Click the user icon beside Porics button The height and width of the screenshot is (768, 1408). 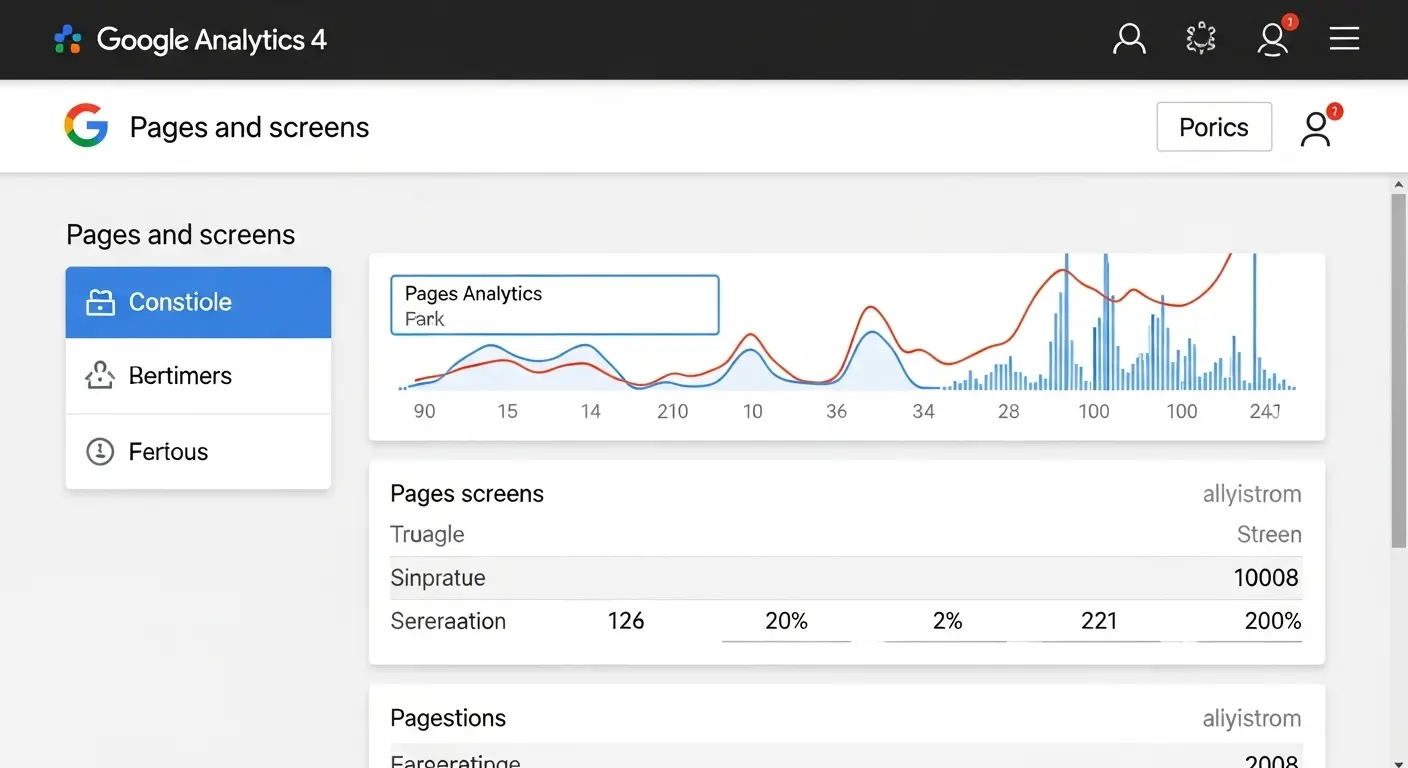[x=1316, y=128]
